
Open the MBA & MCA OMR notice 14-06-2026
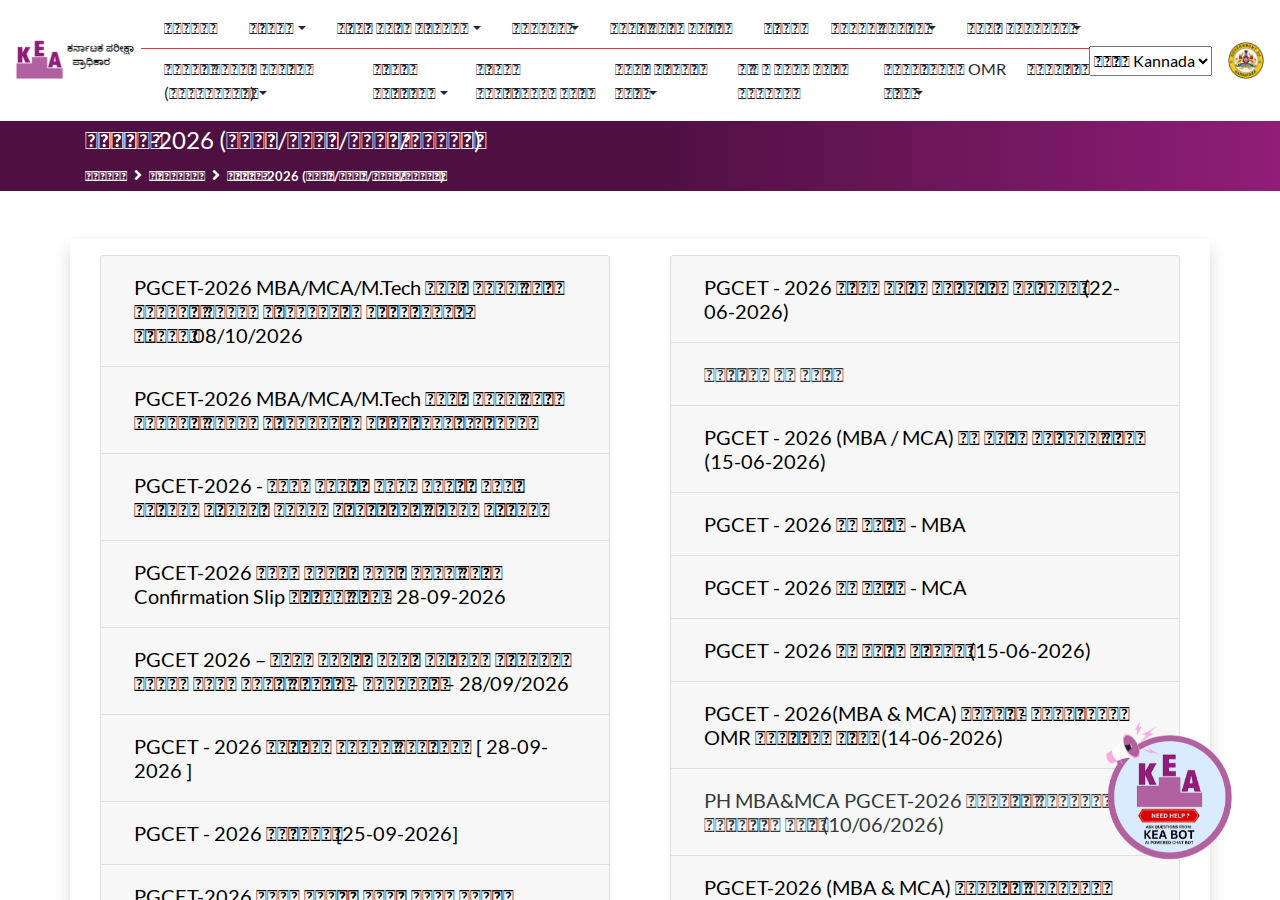tap(925, 725)
